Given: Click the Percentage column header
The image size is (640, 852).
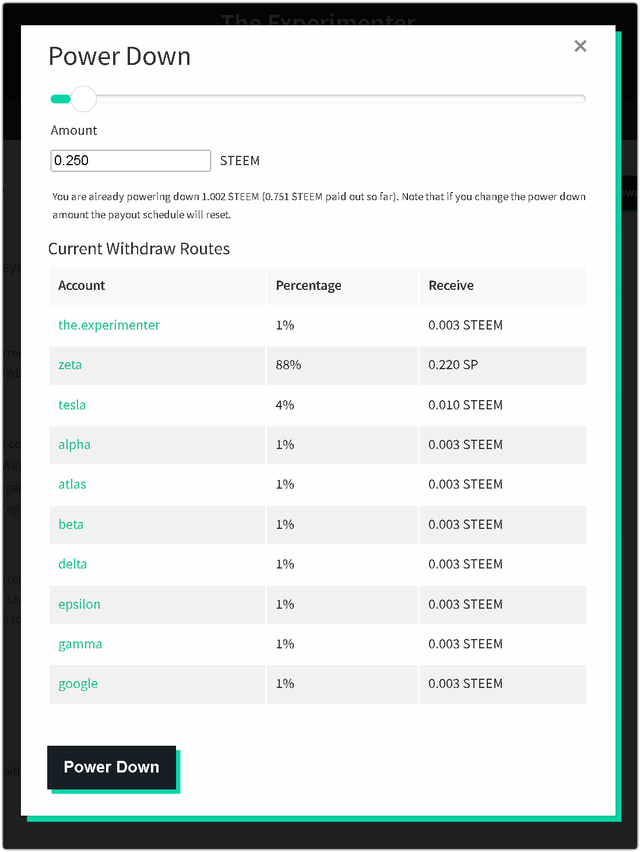Looking at the screenshot, I should point(308,286).
